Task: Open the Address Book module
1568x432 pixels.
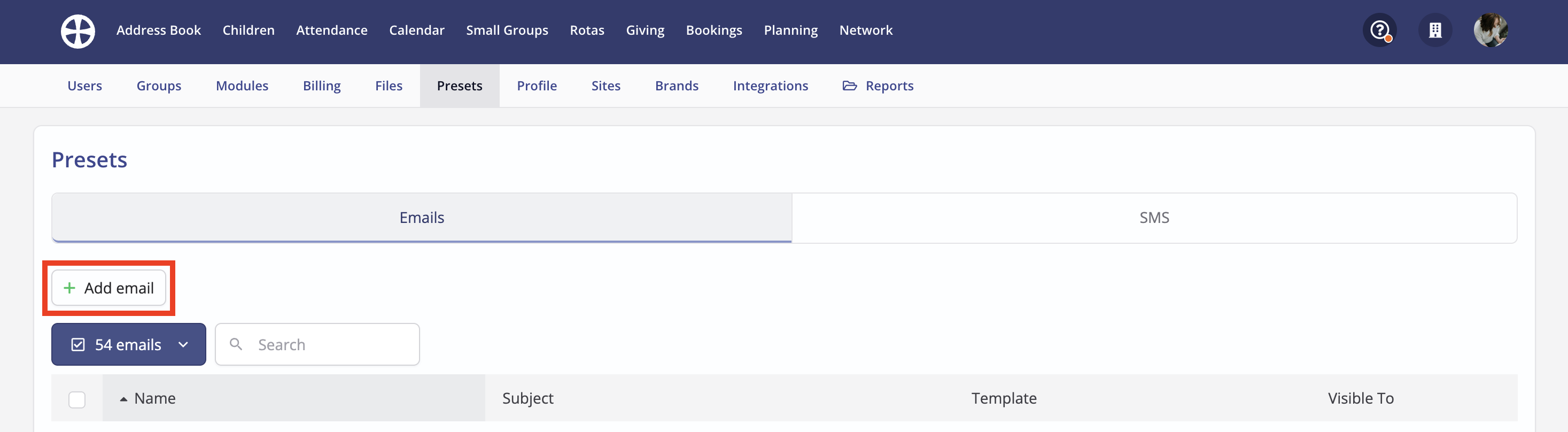Action: pyautogui.click(x=158, y=30)
